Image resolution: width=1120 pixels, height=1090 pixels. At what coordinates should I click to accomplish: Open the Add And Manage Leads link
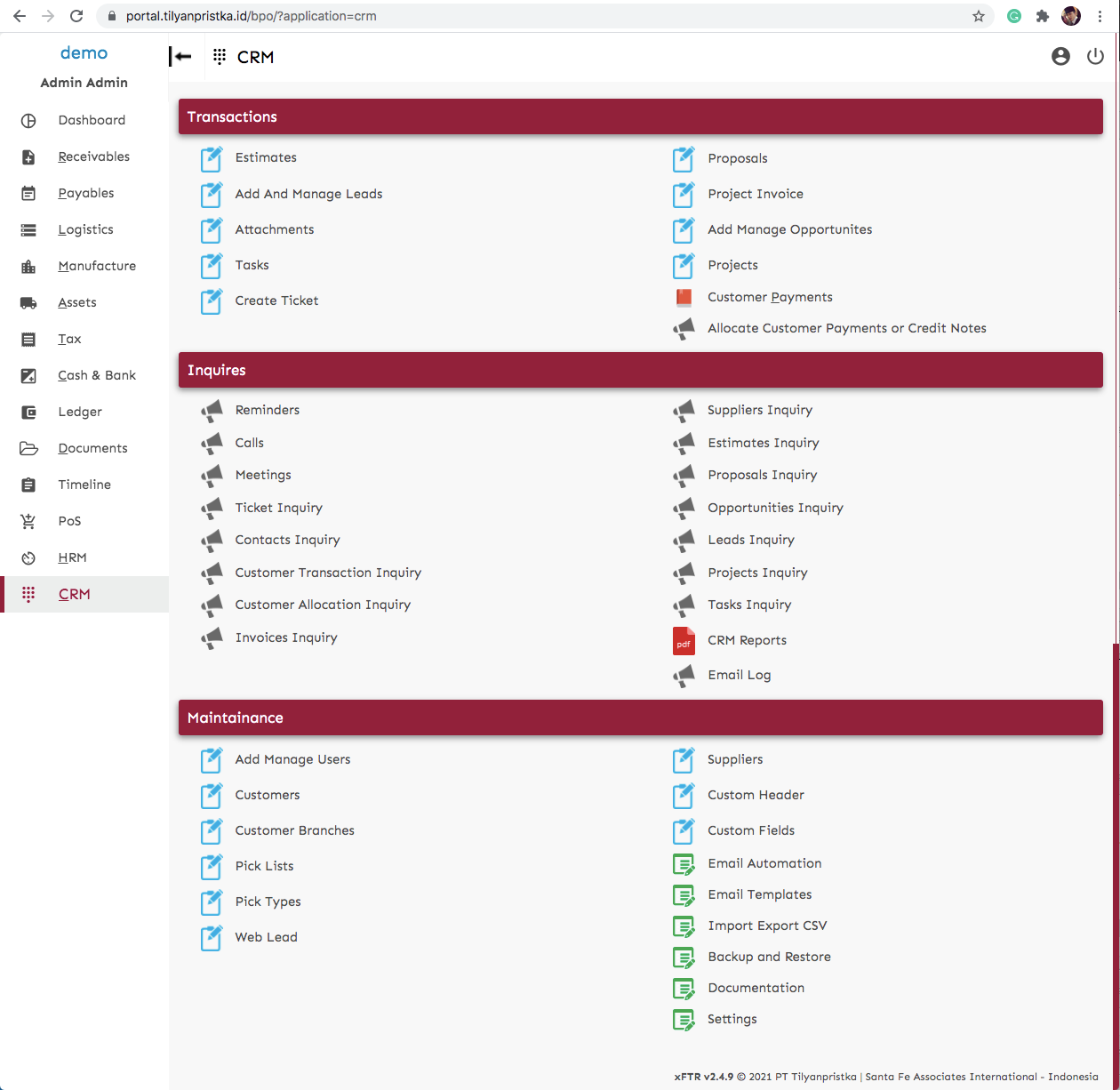point(308,194)
